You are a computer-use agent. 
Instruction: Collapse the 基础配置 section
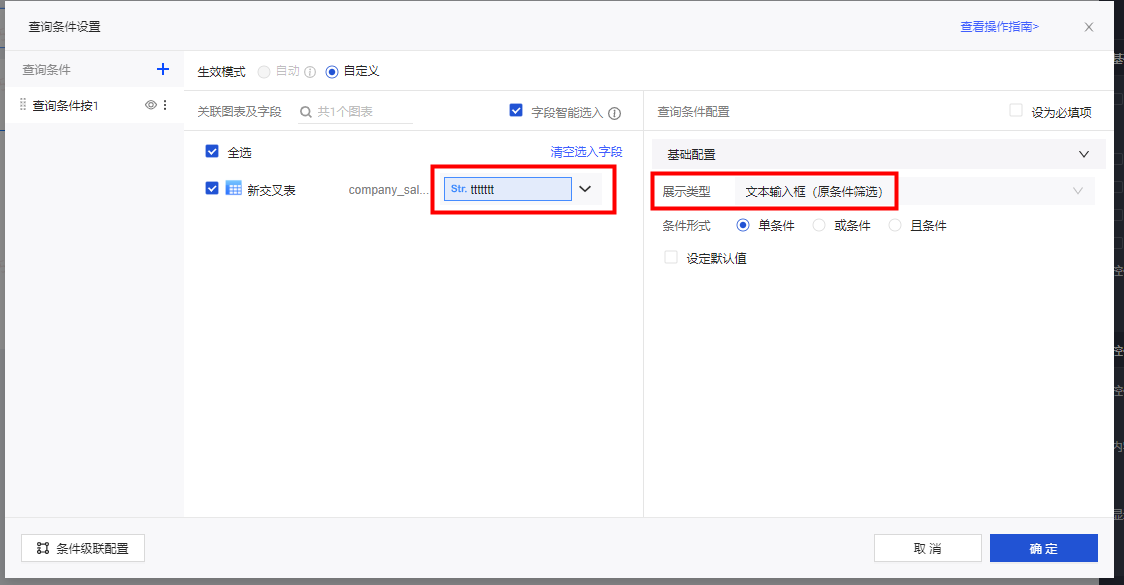tap(1084, 155)
